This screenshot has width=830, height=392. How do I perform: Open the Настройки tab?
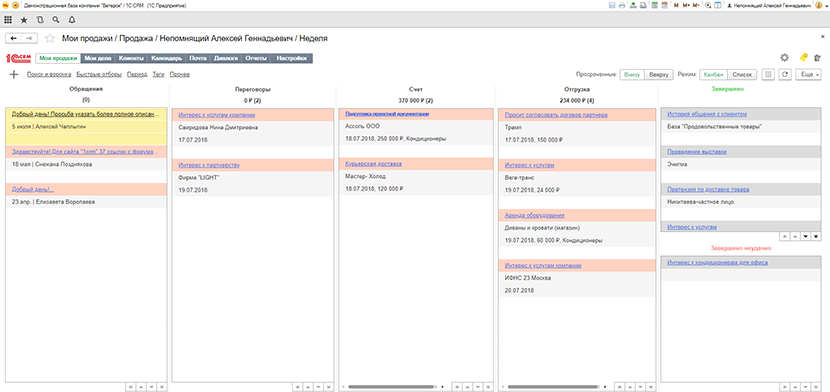(292, 58)
